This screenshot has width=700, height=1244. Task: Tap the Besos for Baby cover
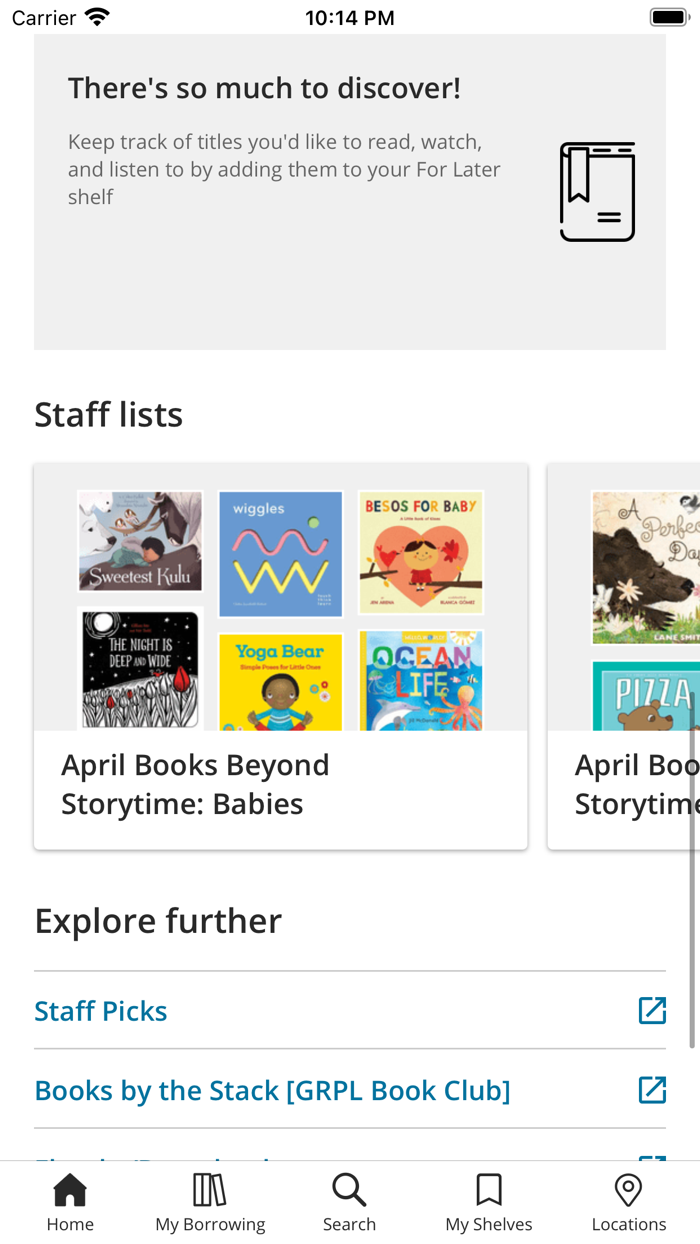[x=421, y=551]
